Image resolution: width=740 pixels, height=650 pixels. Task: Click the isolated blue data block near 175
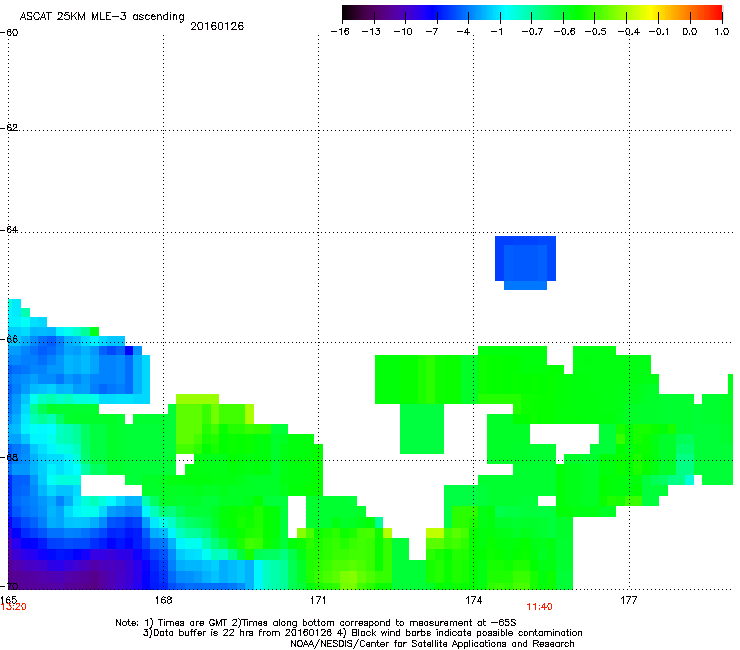(525, 262)
